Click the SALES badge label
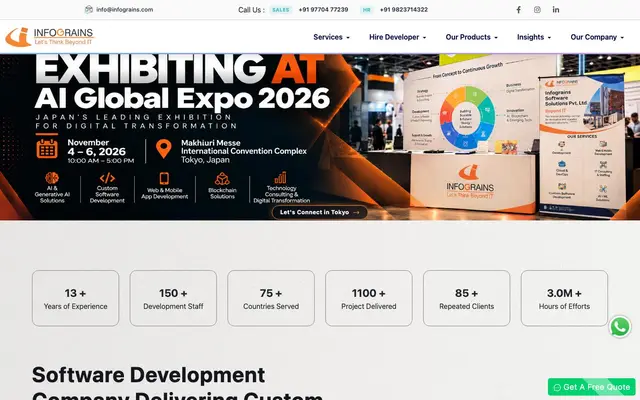Viewport: 640px width, 400px height. pos(281,10)
